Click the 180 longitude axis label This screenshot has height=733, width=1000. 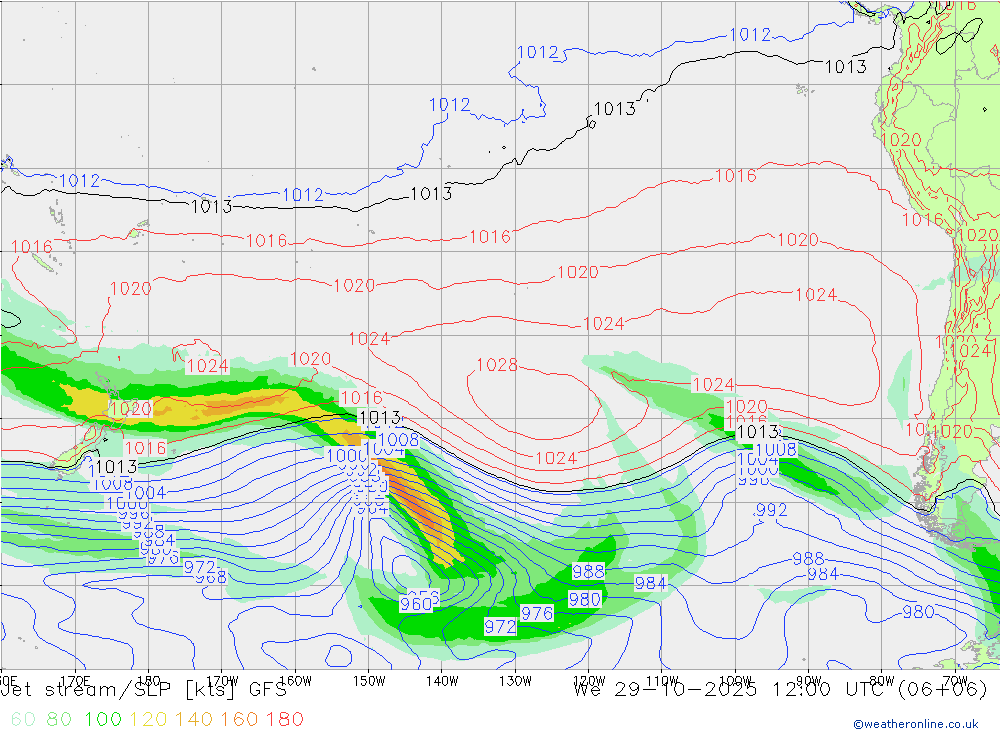pyautogui.click(x=149, y=681)
